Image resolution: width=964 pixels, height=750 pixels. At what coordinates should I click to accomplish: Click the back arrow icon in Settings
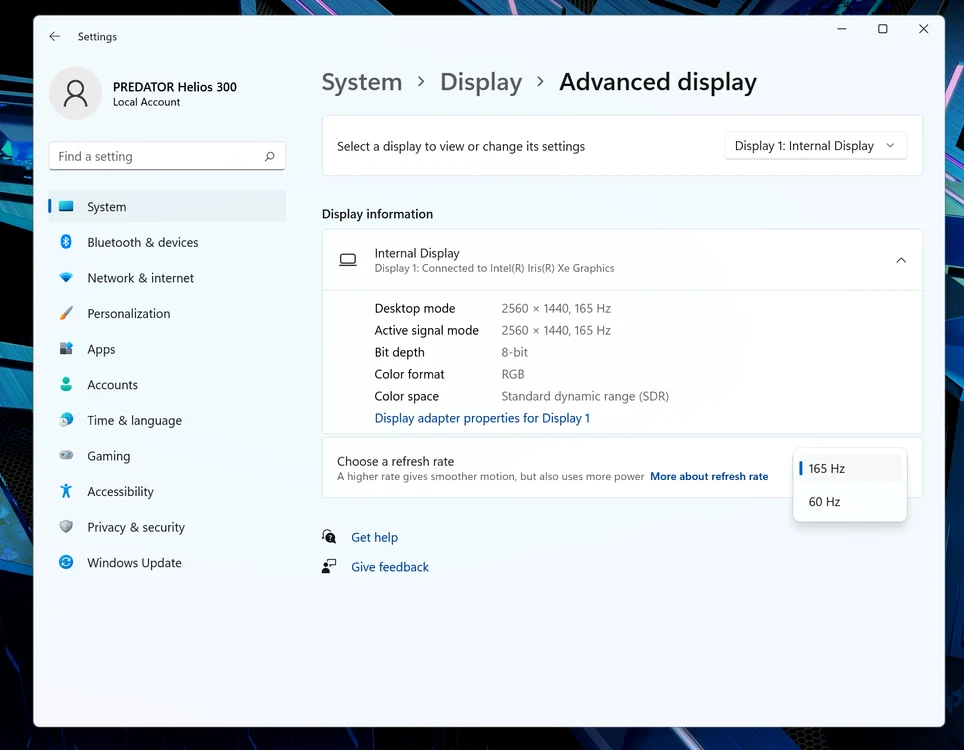tap(55, 36)
